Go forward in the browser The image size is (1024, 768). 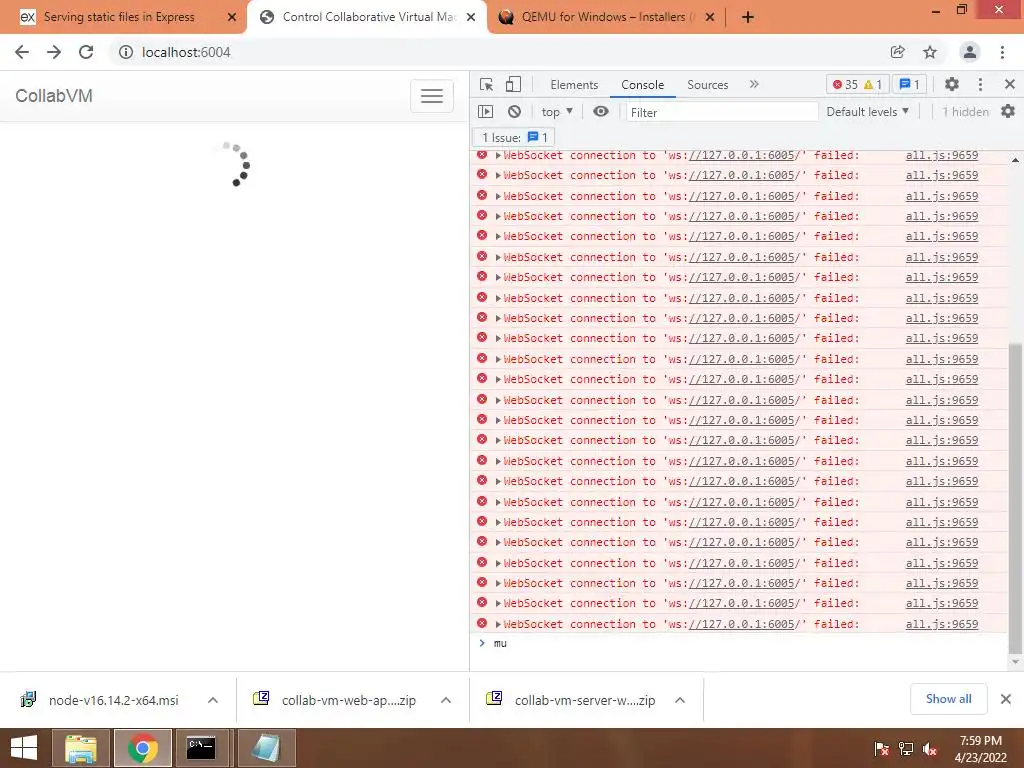pos(54,52)
